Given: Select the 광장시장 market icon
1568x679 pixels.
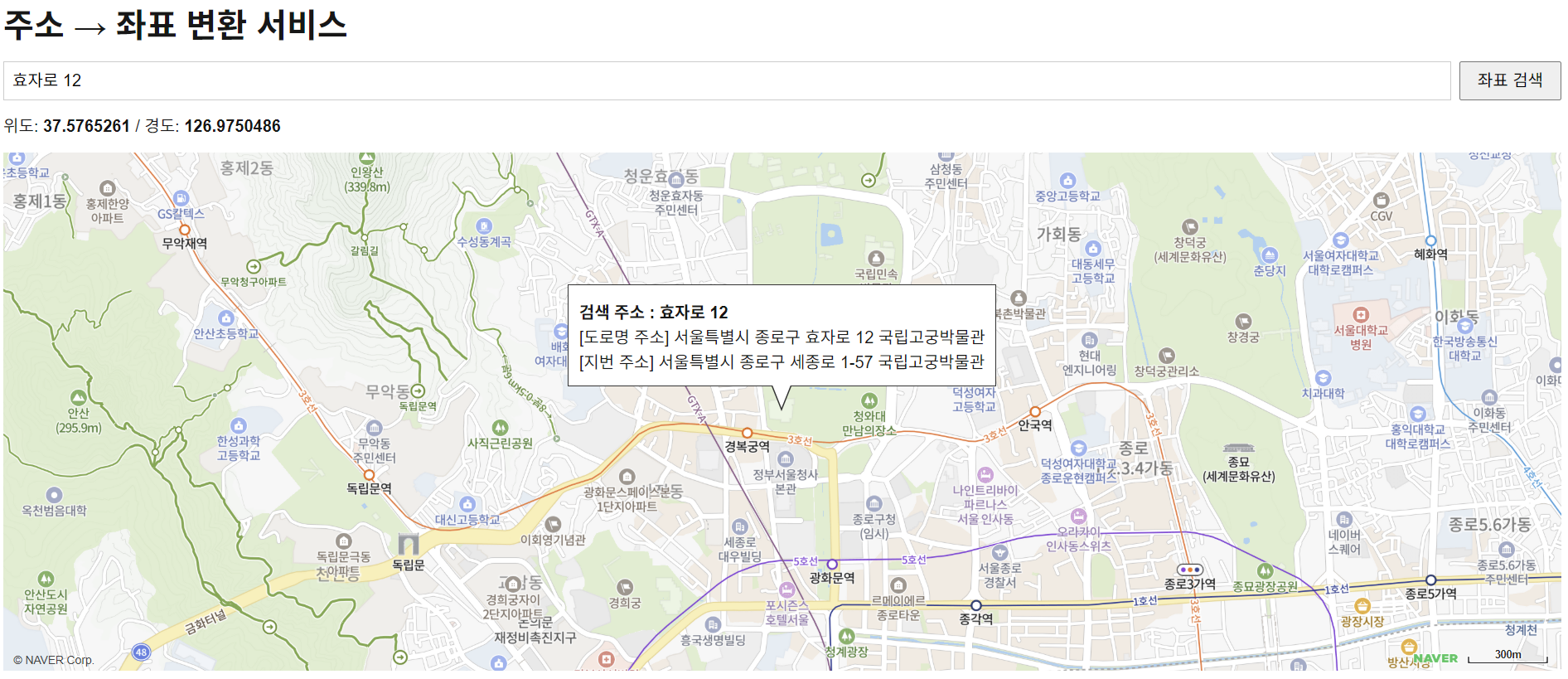Looking at the screenshot, I should pyautogui.click(x=1362, y=606).
